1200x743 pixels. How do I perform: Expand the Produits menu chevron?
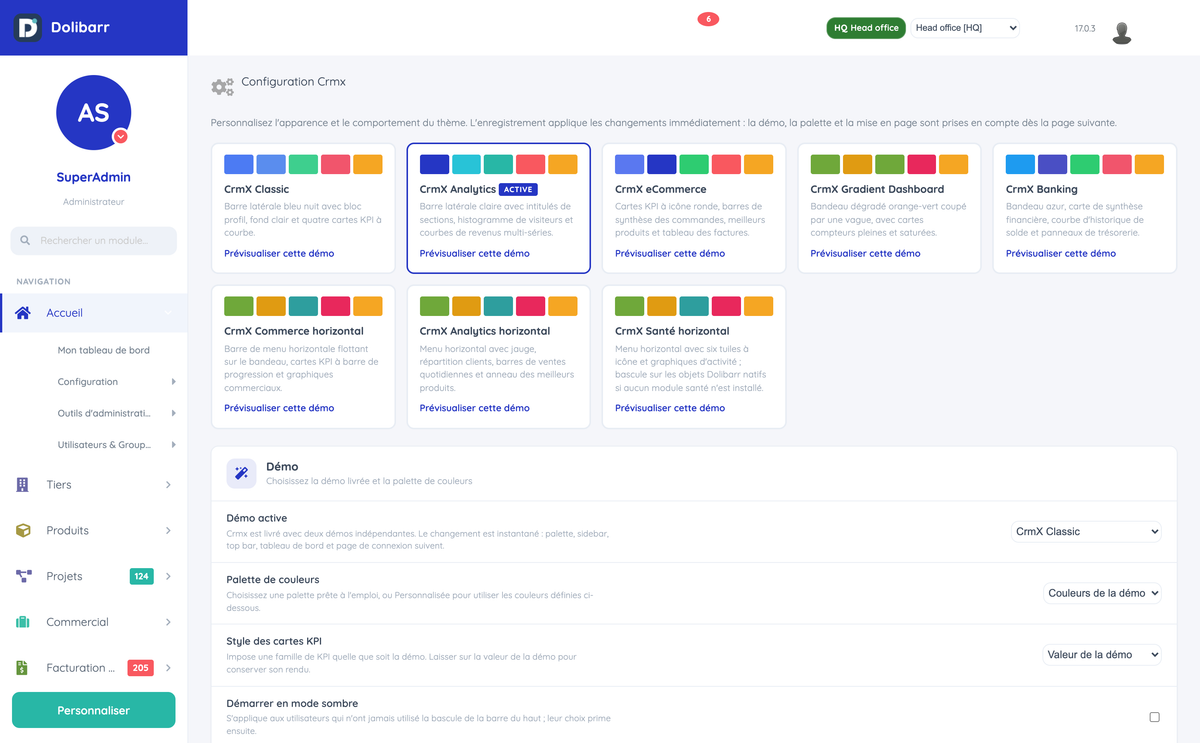coord(168,531)
